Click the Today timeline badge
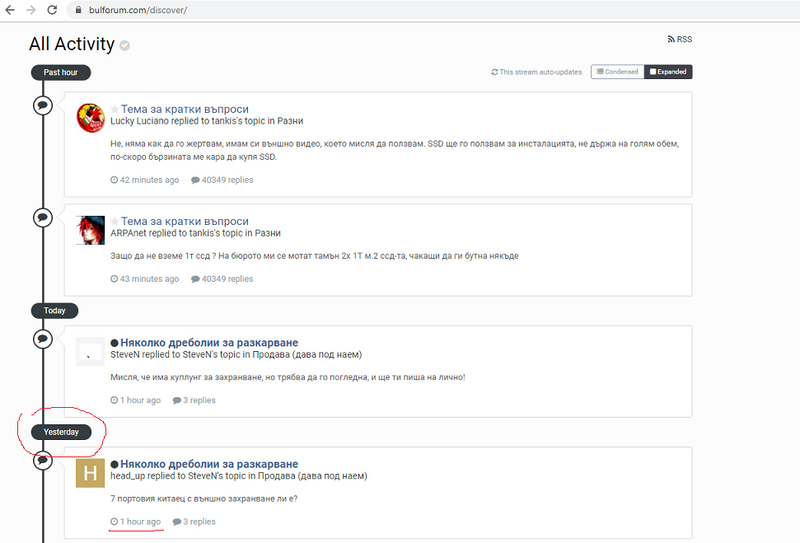 [55, 310]
